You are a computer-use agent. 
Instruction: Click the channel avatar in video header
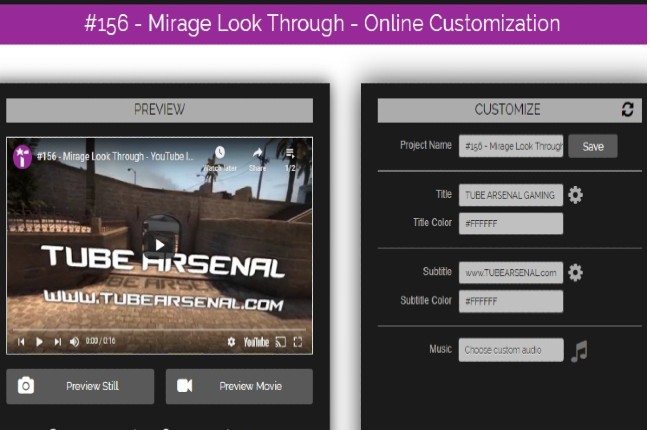(22, 156)
